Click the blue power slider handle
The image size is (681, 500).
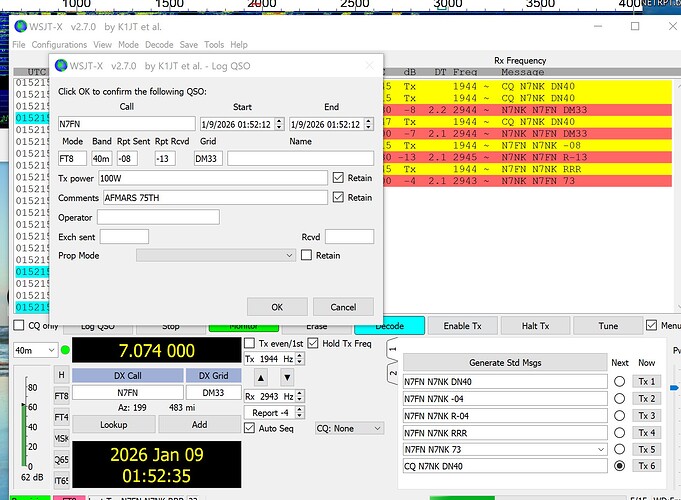coord(674,387)
